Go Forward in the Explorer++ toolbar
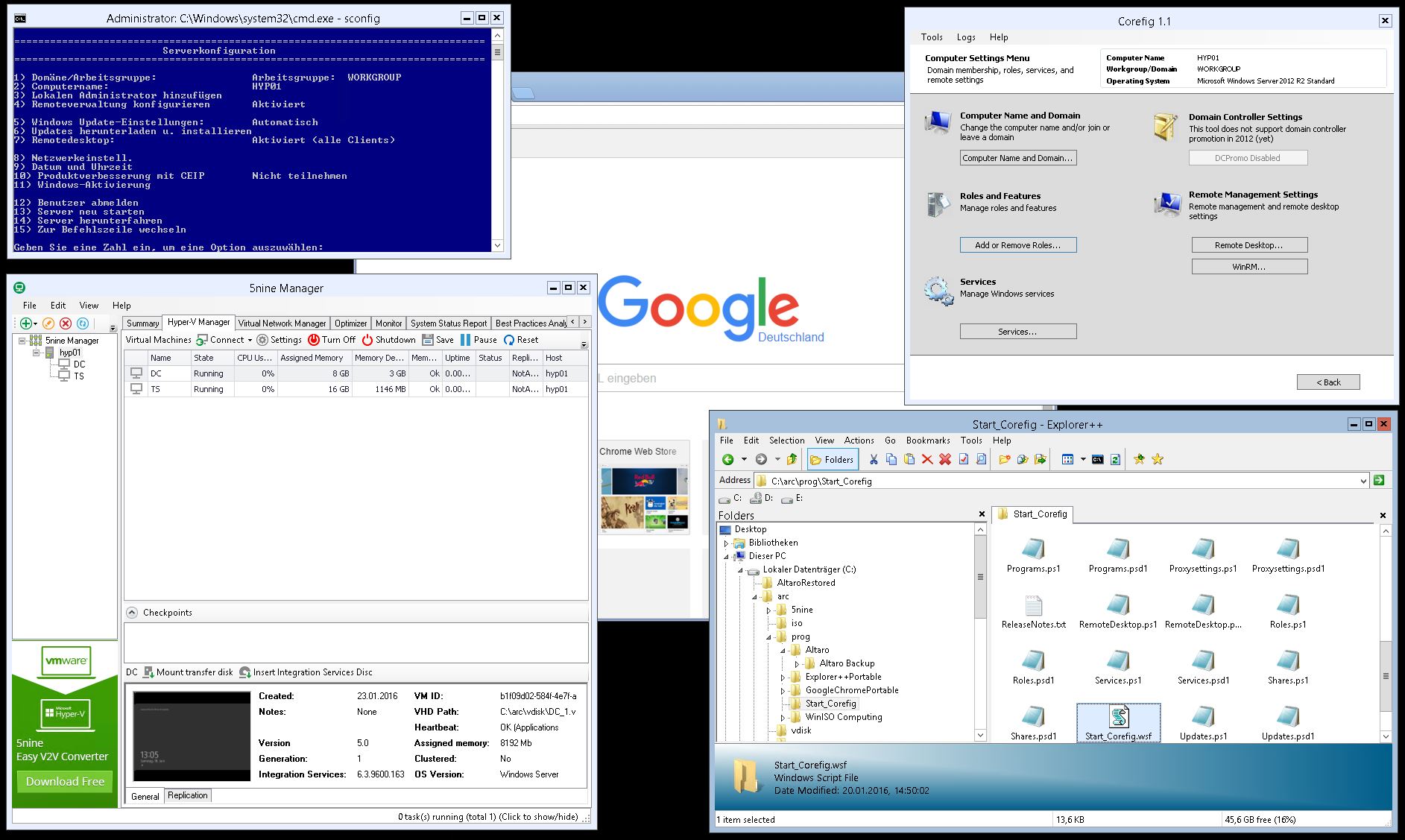The width and height of the screenshot is (1405, 840). 760,459
